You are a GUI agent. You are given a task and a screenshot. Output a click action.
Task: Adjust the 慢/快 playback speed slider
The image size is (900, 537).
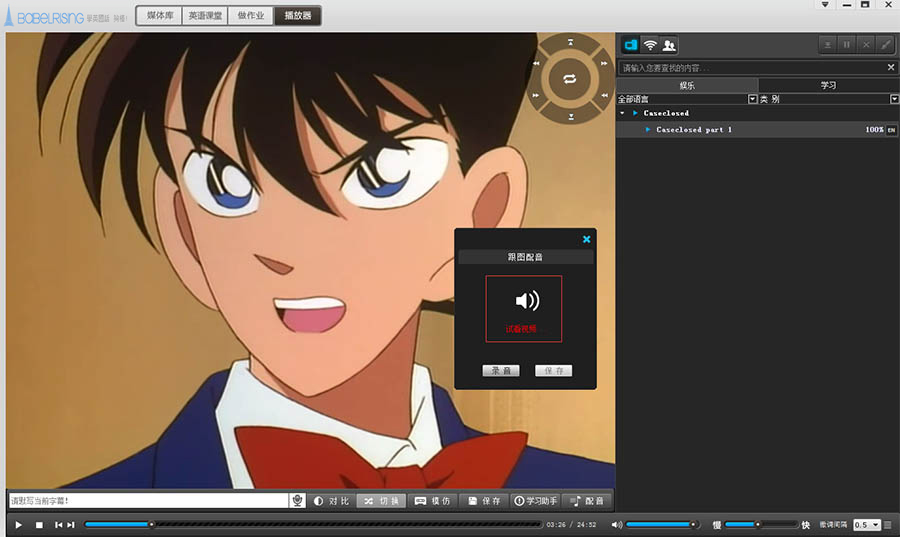pos(762,524)
